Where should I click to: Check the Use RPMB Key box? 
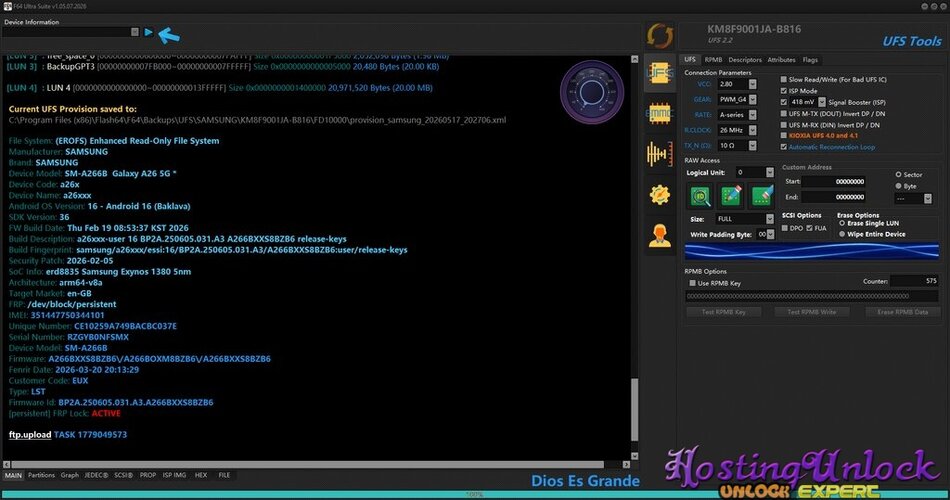pos(692,283)
